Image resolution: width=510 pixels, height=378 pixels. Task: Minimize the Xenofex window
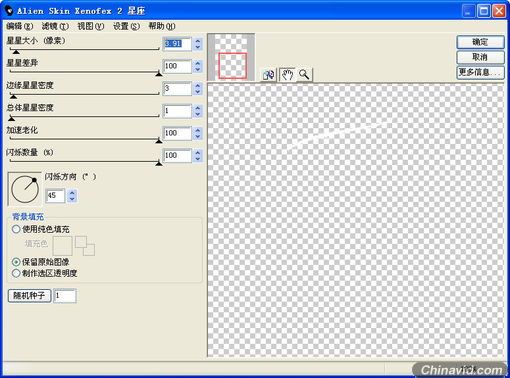[x=468, y=11]
